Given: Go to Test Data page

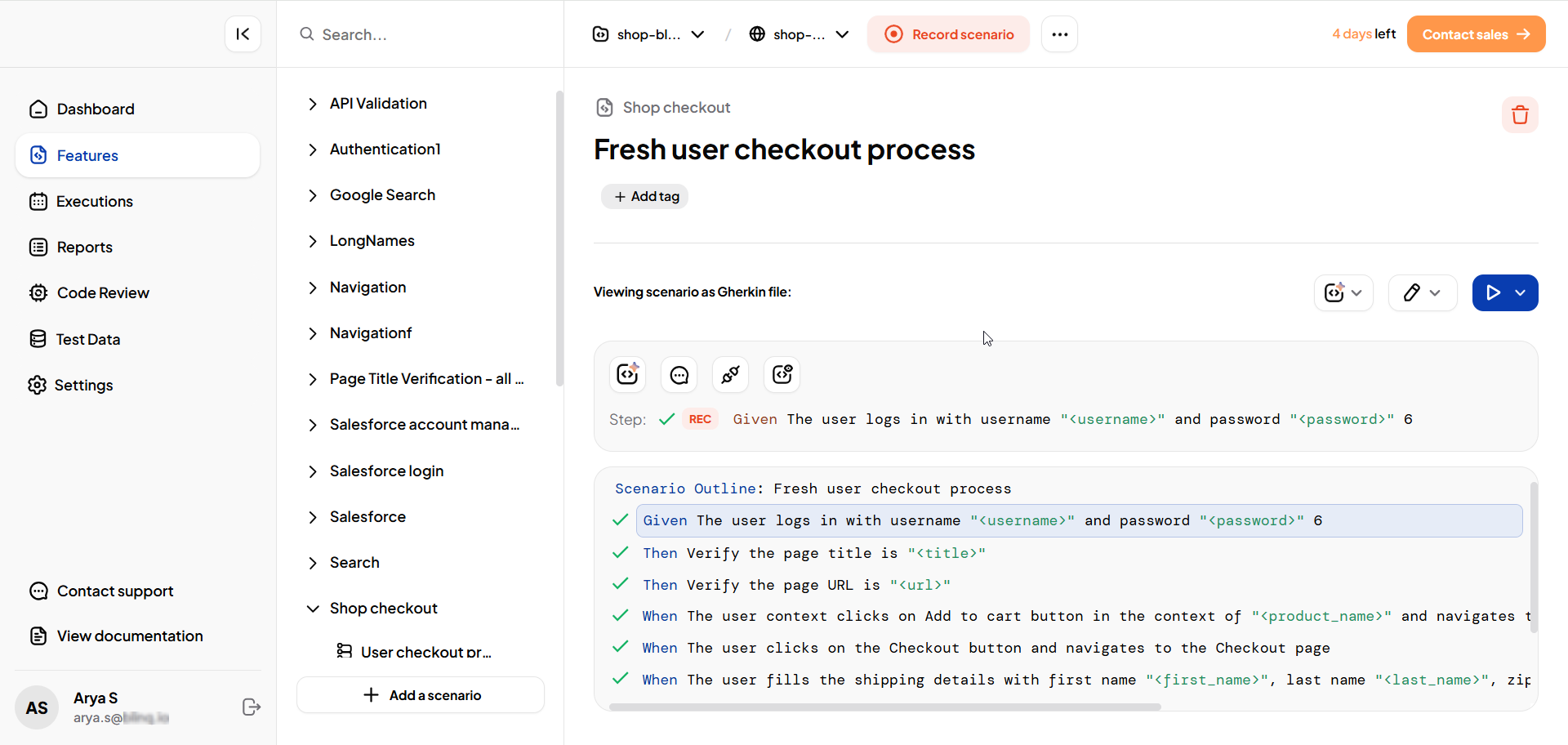Looking at the screenshot, I should 87,339.
